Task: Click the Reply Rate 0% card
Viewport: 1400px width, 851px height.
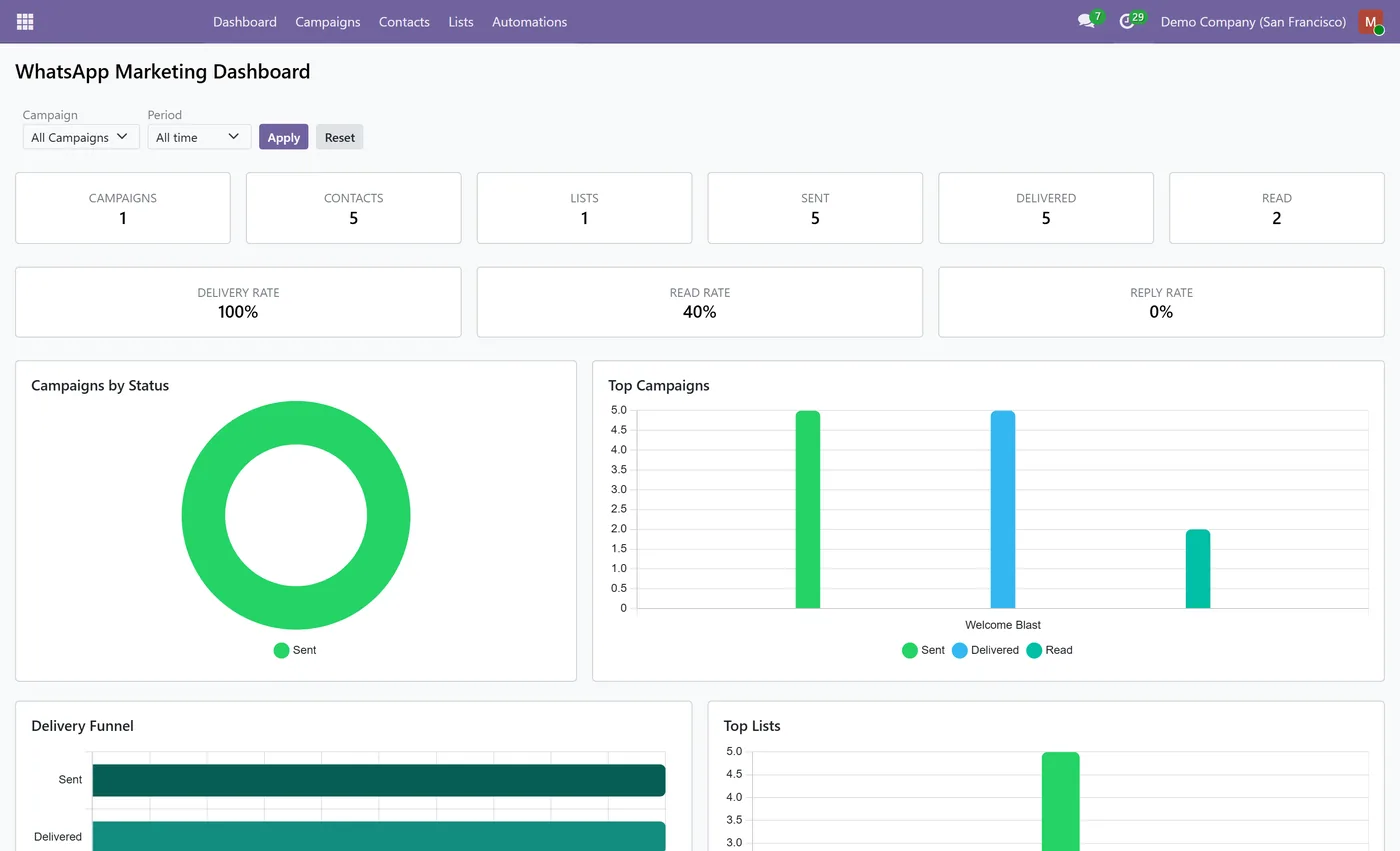Action: tap(1161, 302)
